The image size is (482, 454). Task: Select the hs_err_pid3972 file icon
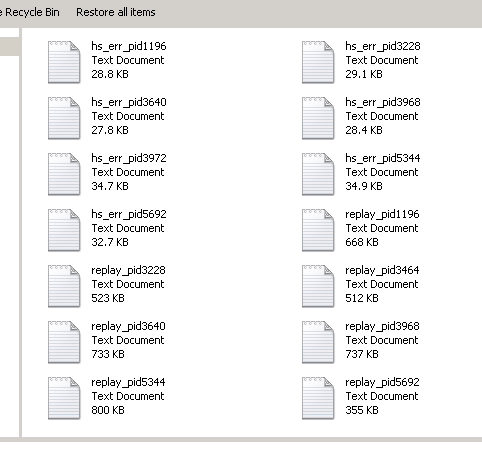pyautogui.click(x=64, y=174)
